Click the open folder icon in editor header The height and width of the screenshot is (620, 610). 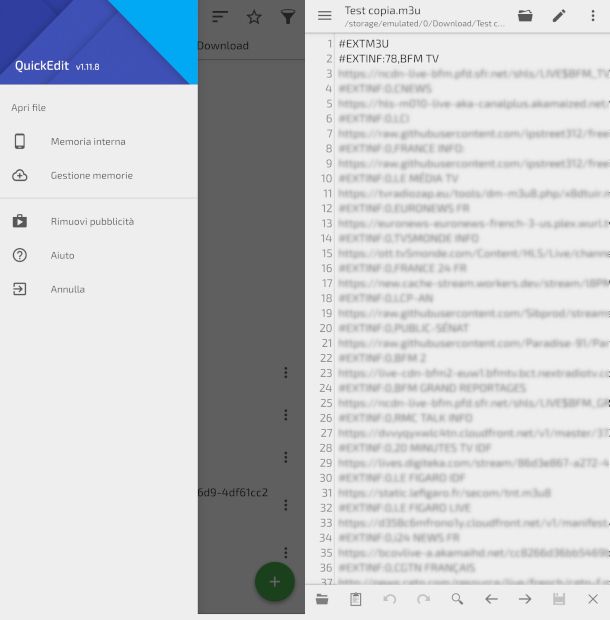525,16
